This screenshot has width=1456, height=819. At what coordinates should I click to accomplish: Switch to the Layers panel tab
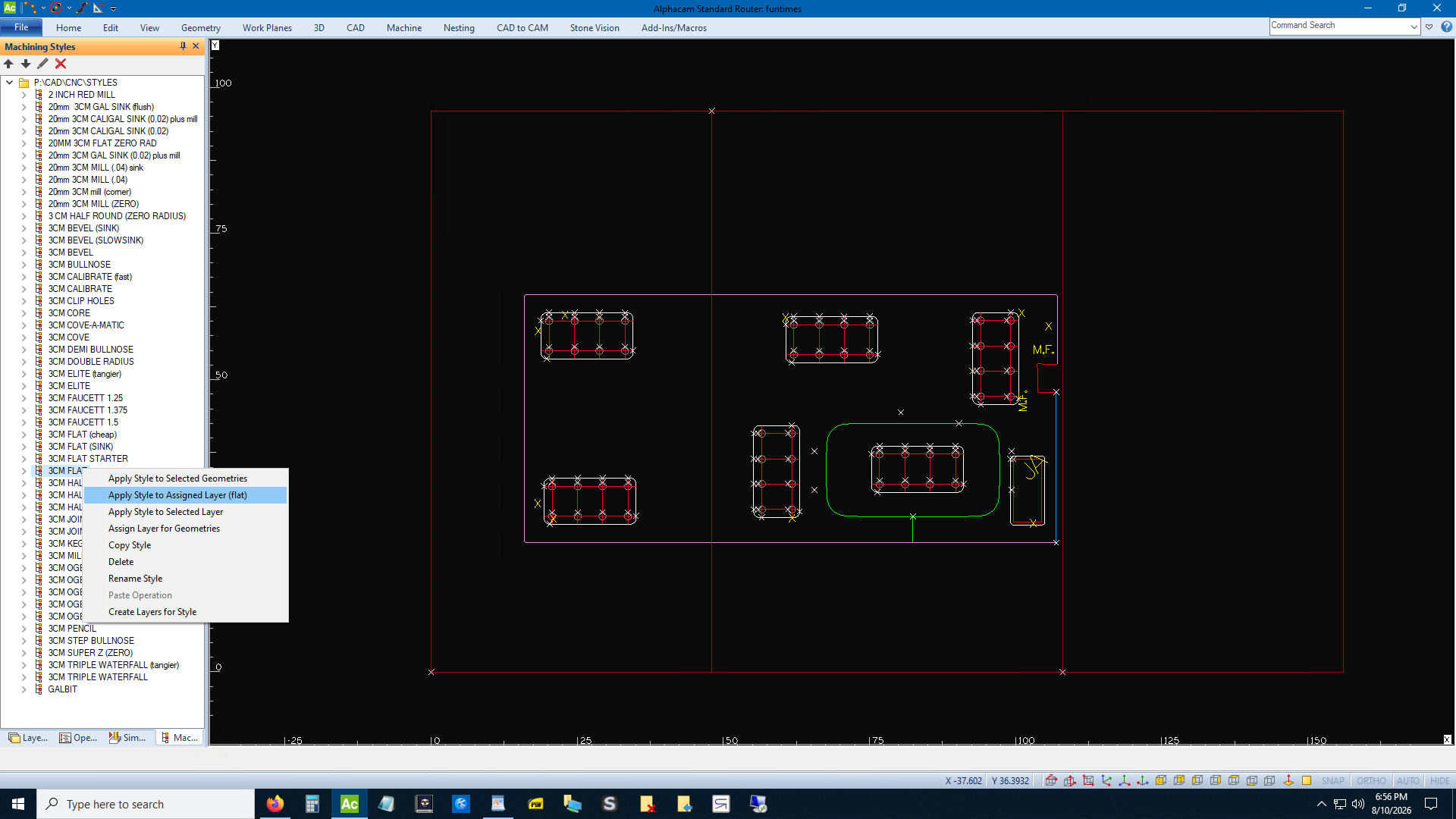click(29, 738)
